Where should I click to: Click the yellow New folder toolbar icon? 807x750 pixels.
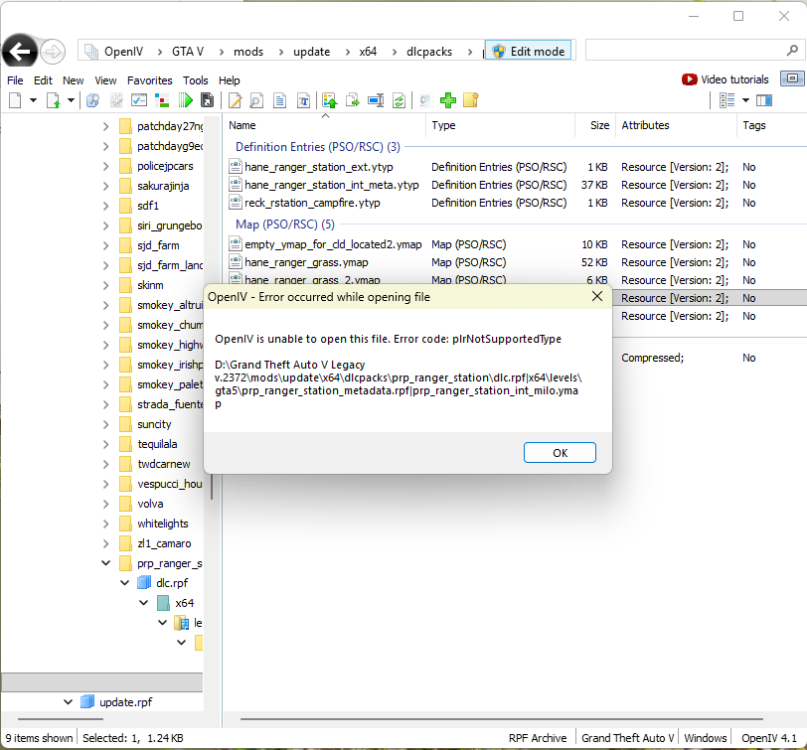click(x=471, y=100)
